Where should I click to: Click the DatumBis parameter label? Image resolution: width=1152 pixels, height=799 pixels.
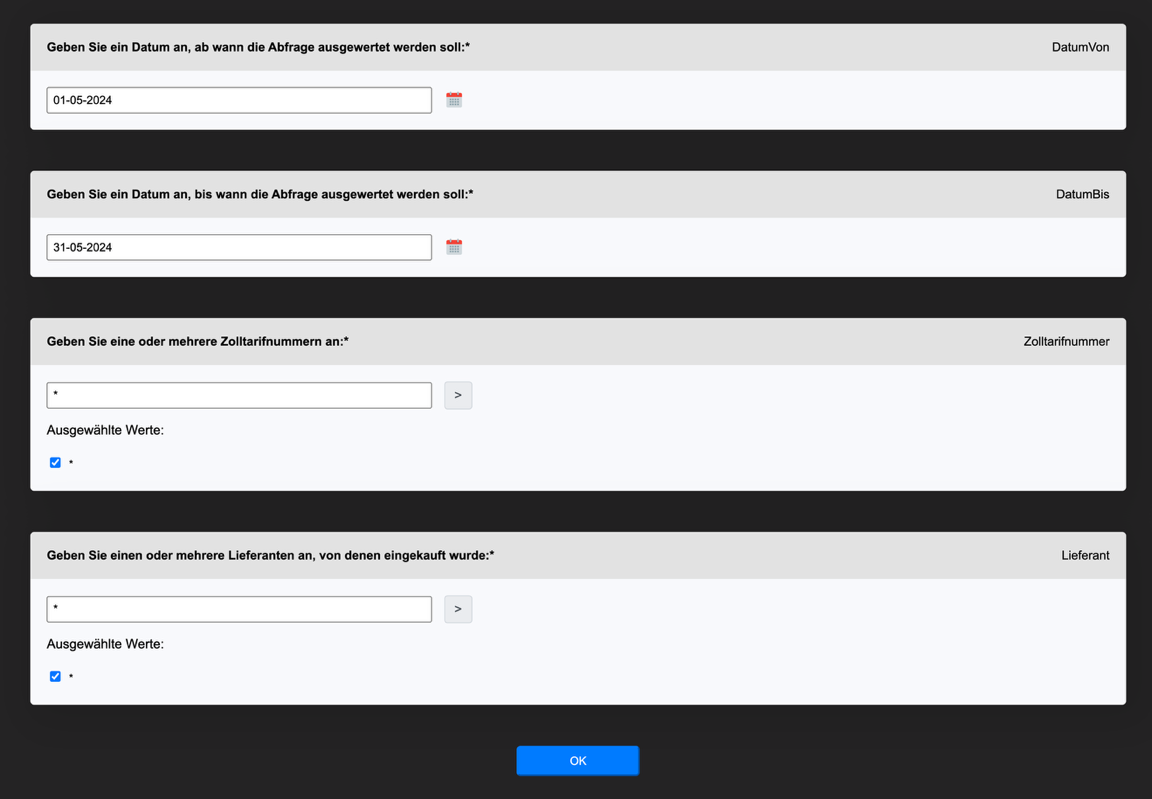click(x=1082, y=194)
